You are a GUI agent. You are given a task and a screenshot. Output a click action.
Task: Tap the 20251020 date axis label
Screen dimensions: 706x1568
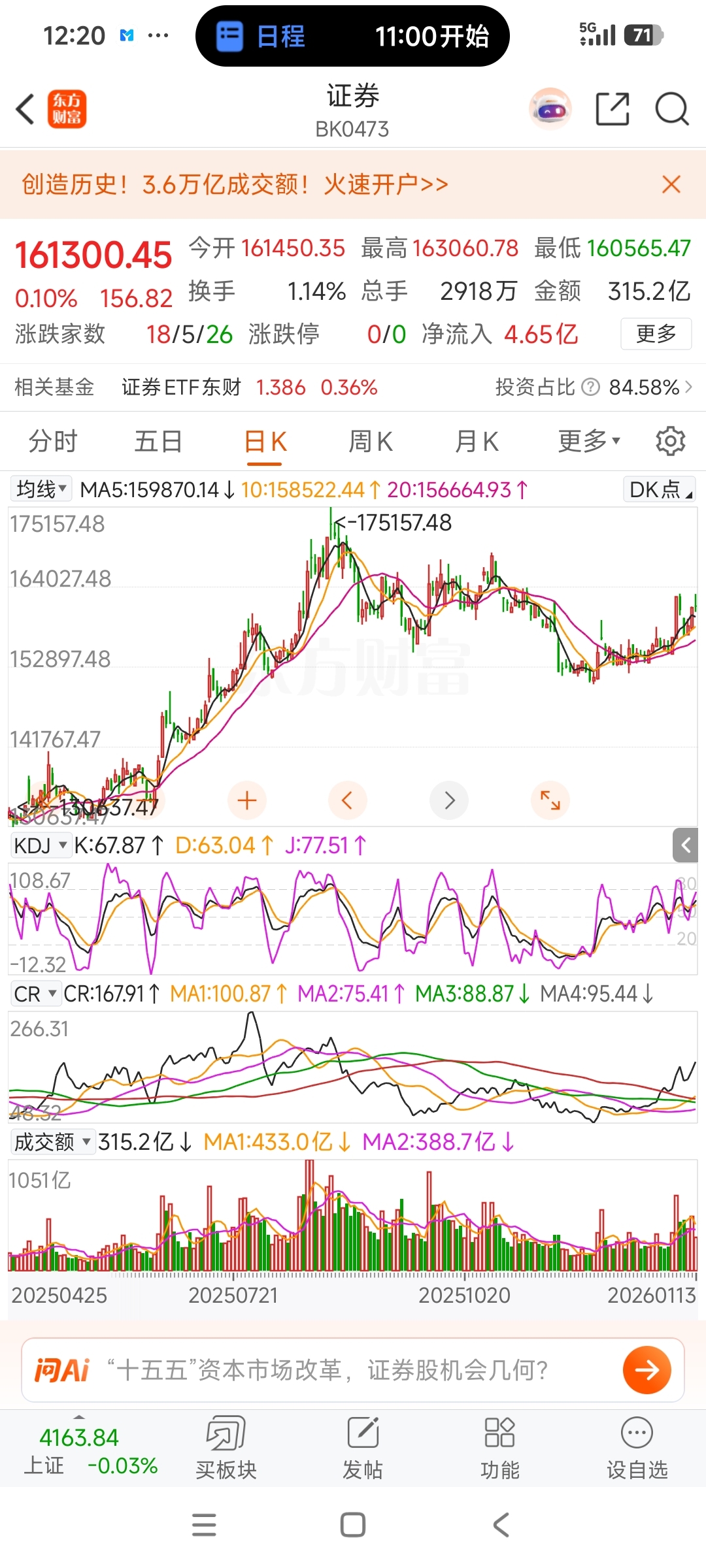pos(464,1295)
